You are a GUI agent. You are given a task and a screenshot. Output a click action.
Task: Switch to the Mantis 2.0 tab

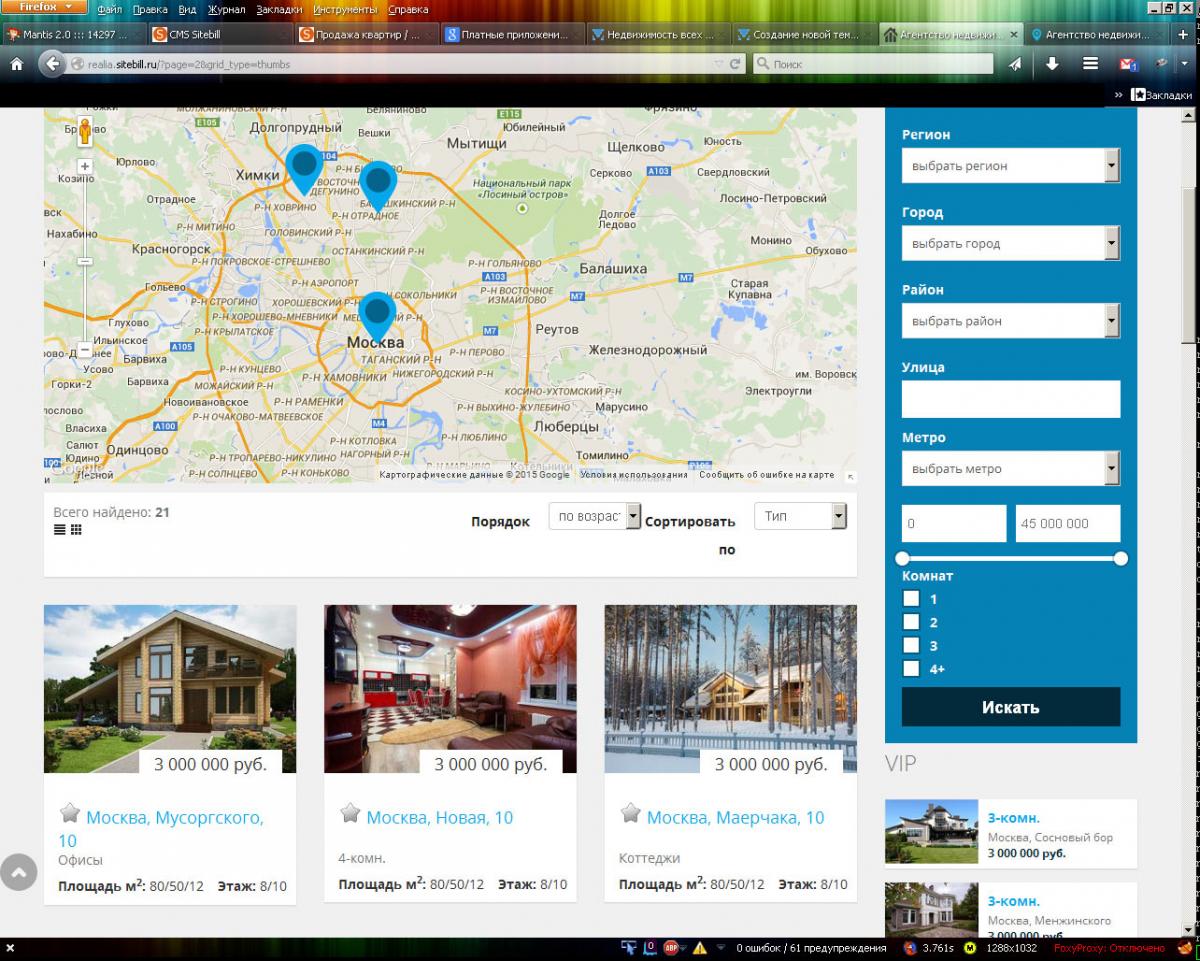pos(74,34)
